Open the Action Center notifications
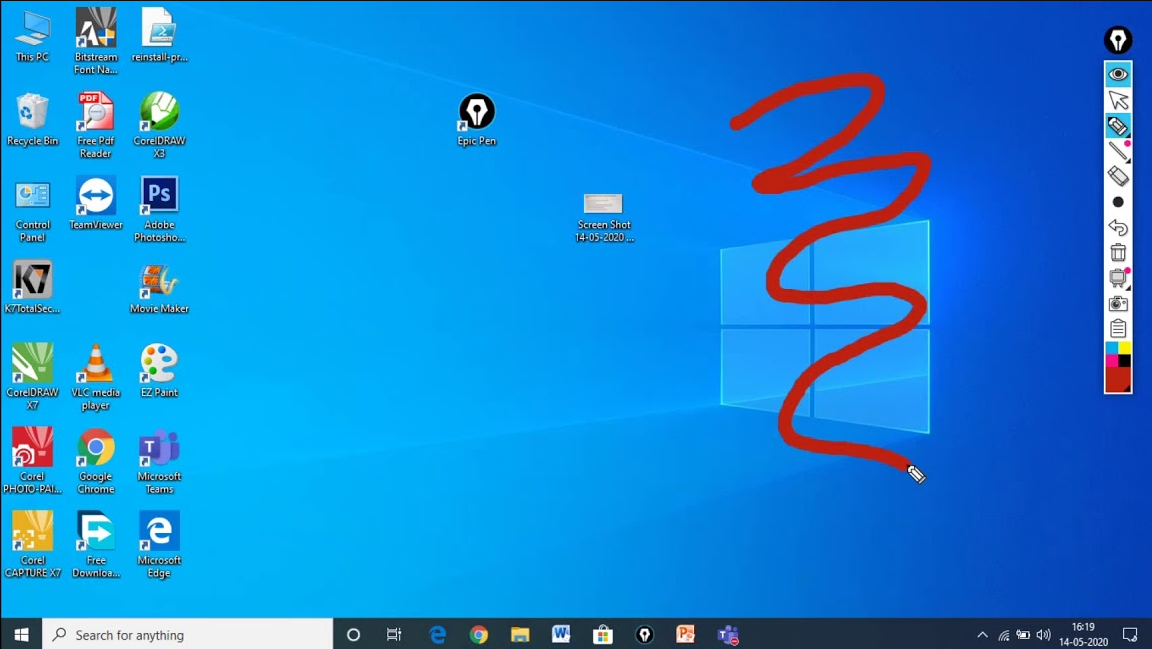The width and height of the screenshot is (1152, 649). point(1130,634)
